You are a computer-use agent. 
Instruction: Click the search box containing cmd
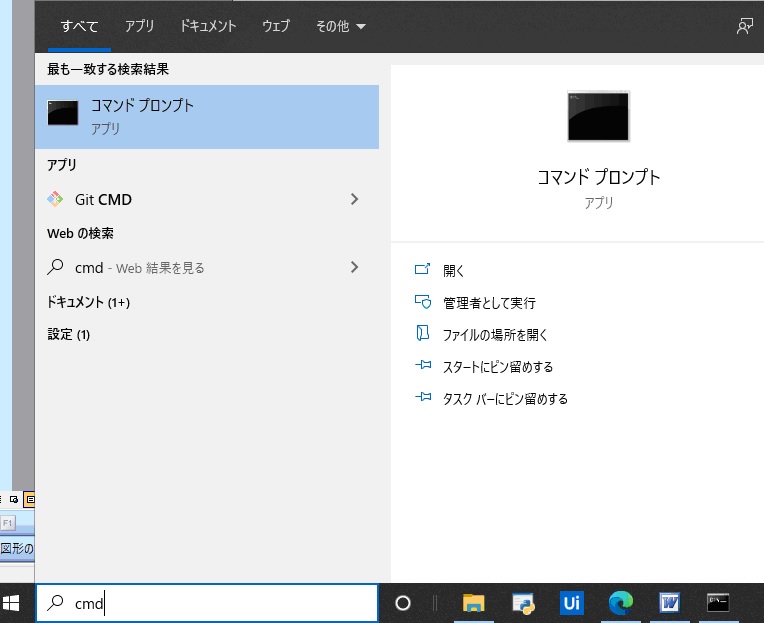(207, 603)
